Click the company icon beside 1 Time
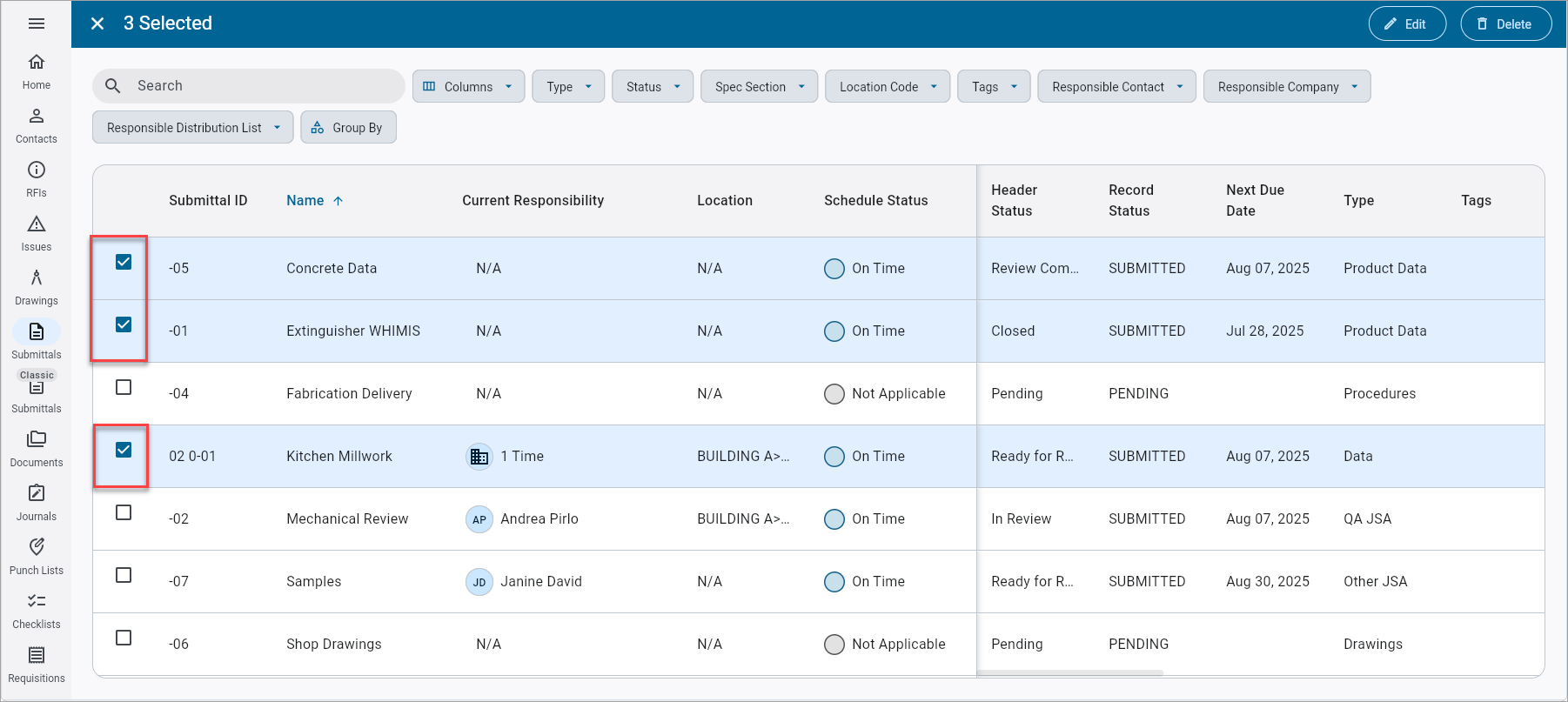Image resolution: width=1568 pixels, height=702 pixels. (479, 457)
